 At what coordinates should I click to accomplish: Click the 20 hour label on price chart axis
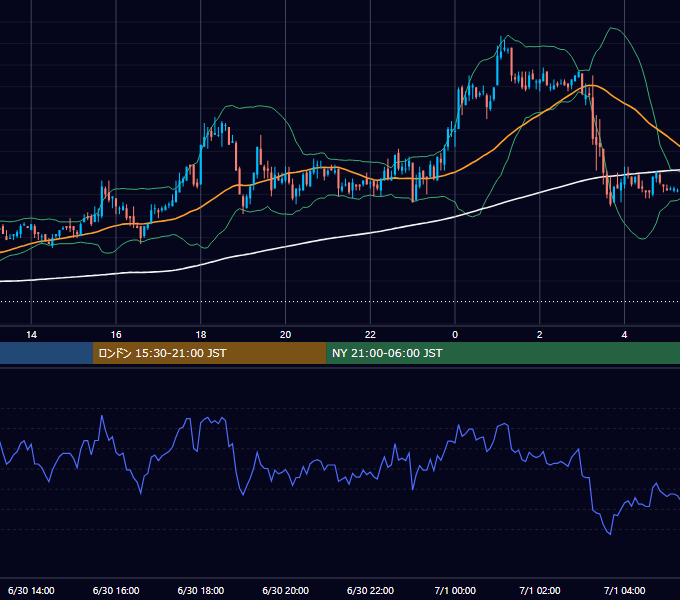coord(285,335)
